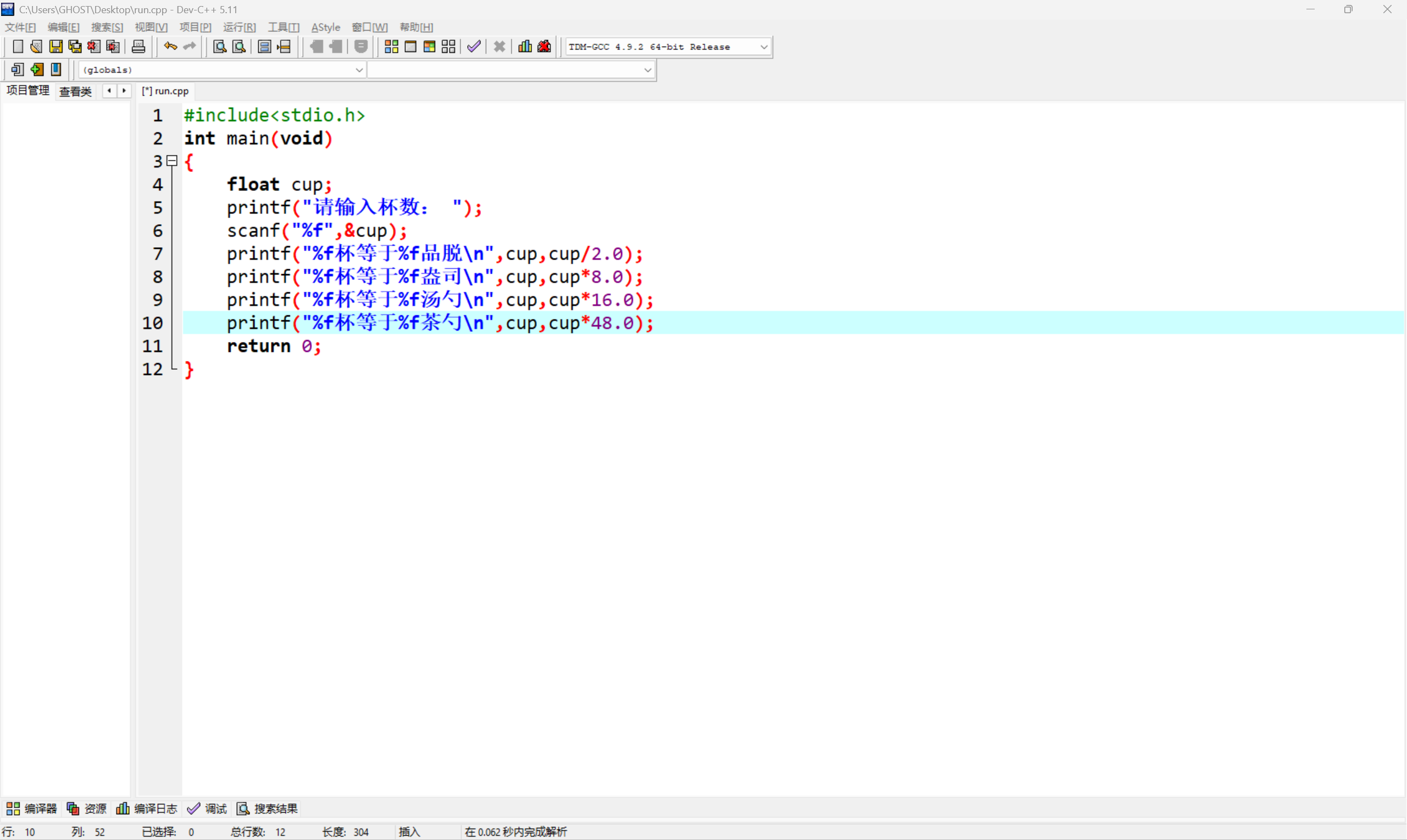Click the Debug checkmark toolbar icon
The height and width of the screenshot is (840, 1407).
[x=474, y=46]
